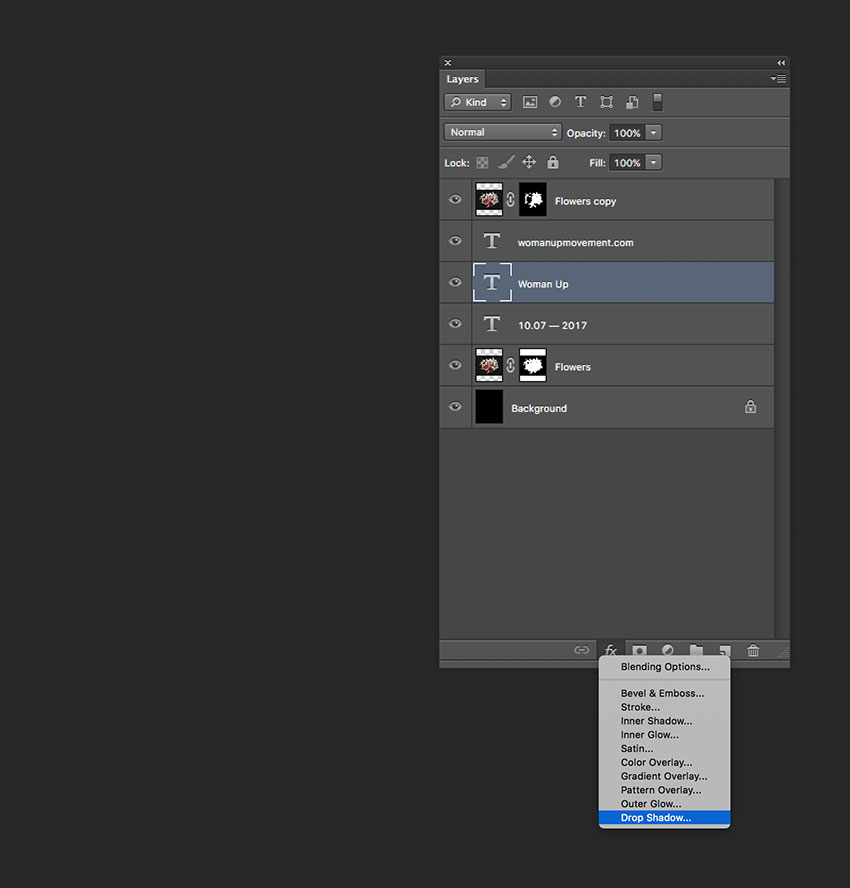Viewport: 850px width, 888px height.
Task: Click link icon on Flowers copy layer
Action: click(x=510, y=199)
